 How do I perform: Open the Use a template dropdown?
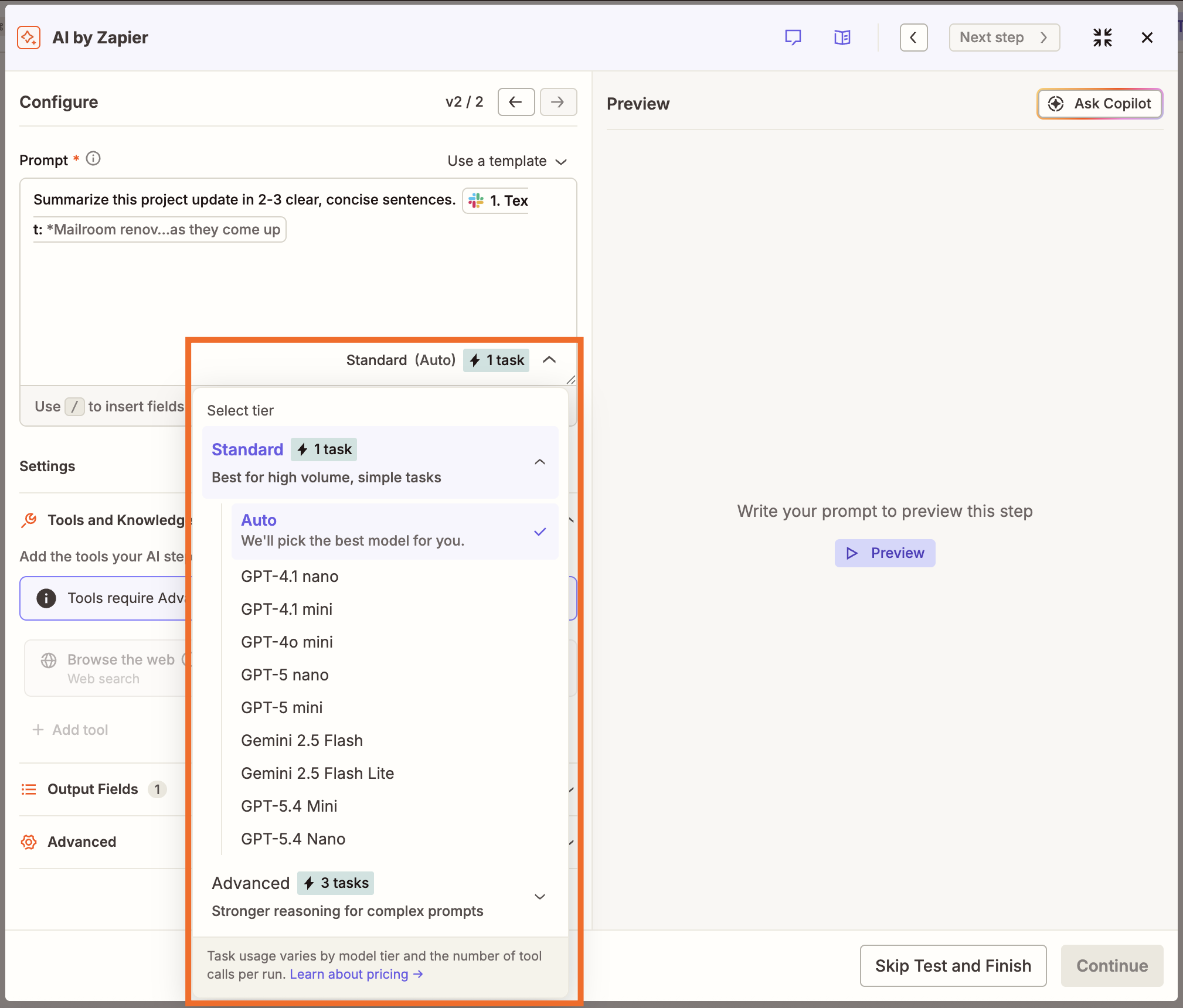click(x=507, y=161)
